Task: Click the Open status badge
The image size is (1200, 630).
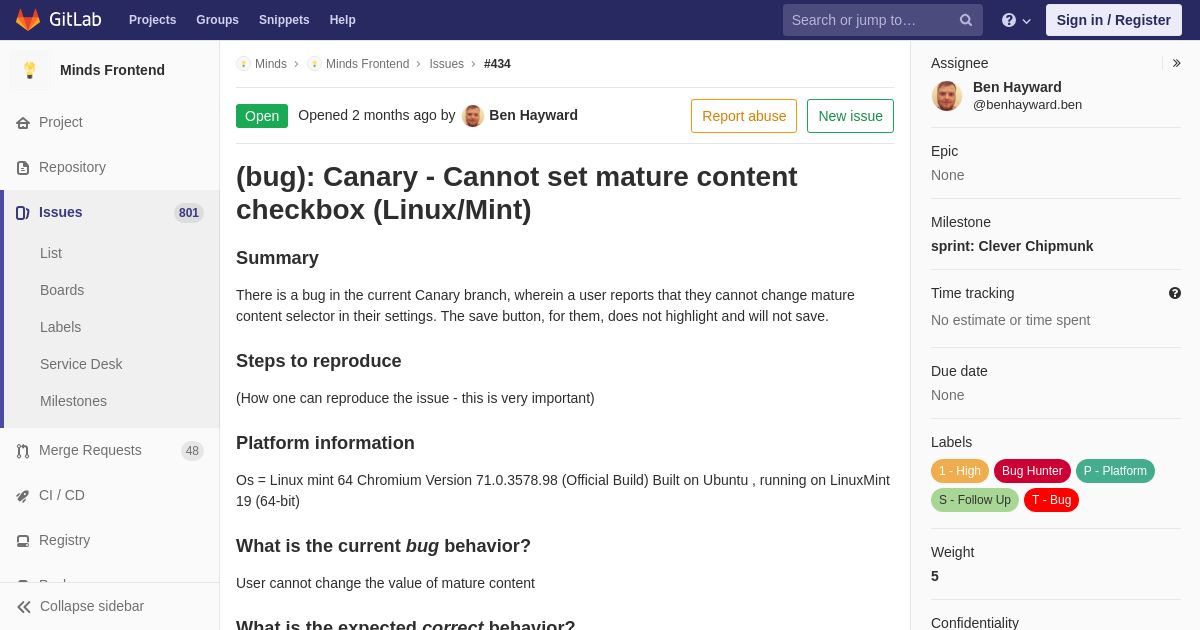Action: click(262, 116)
